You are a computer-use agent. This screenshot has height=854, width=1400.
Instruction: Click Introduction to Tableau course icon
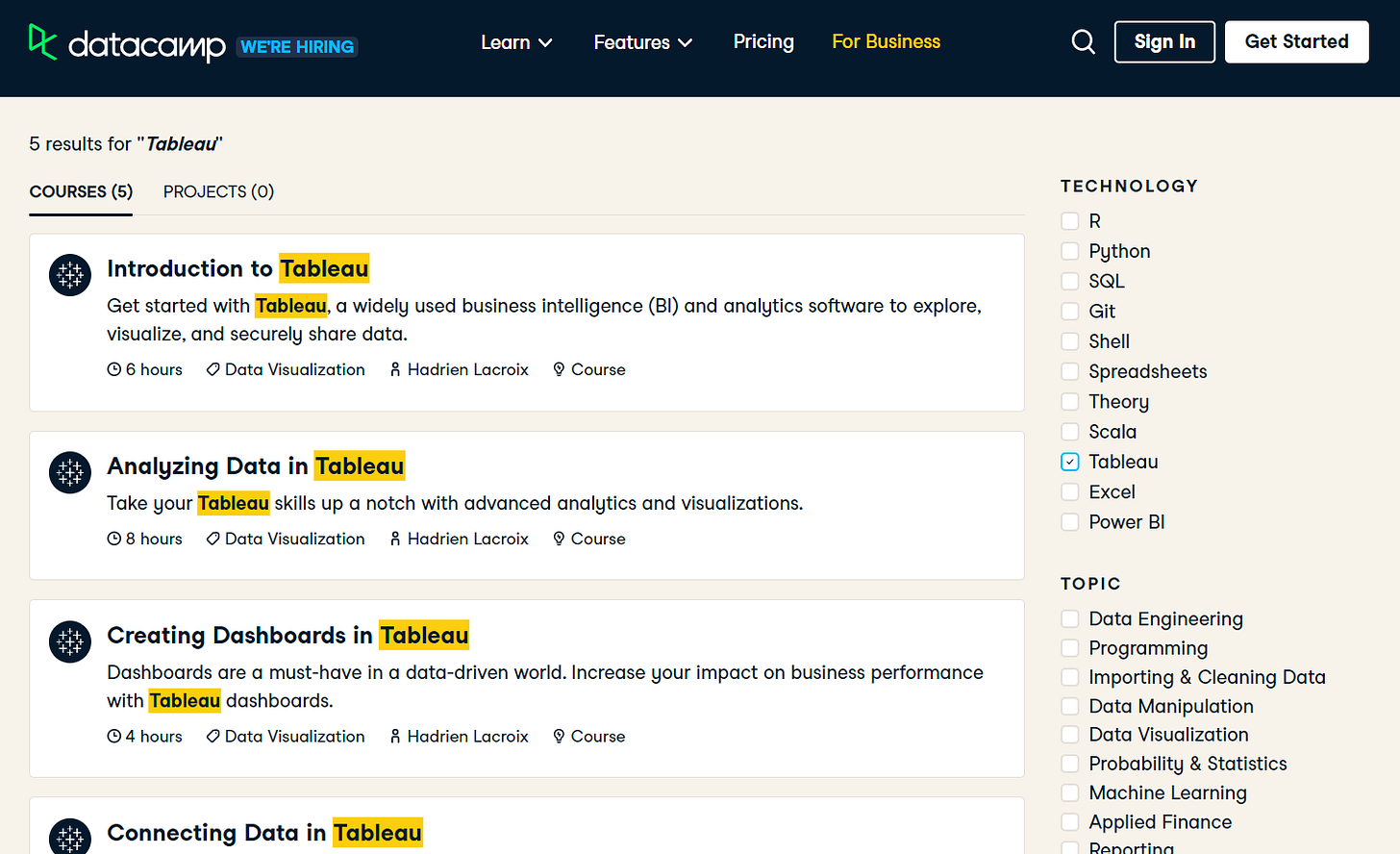70,275
